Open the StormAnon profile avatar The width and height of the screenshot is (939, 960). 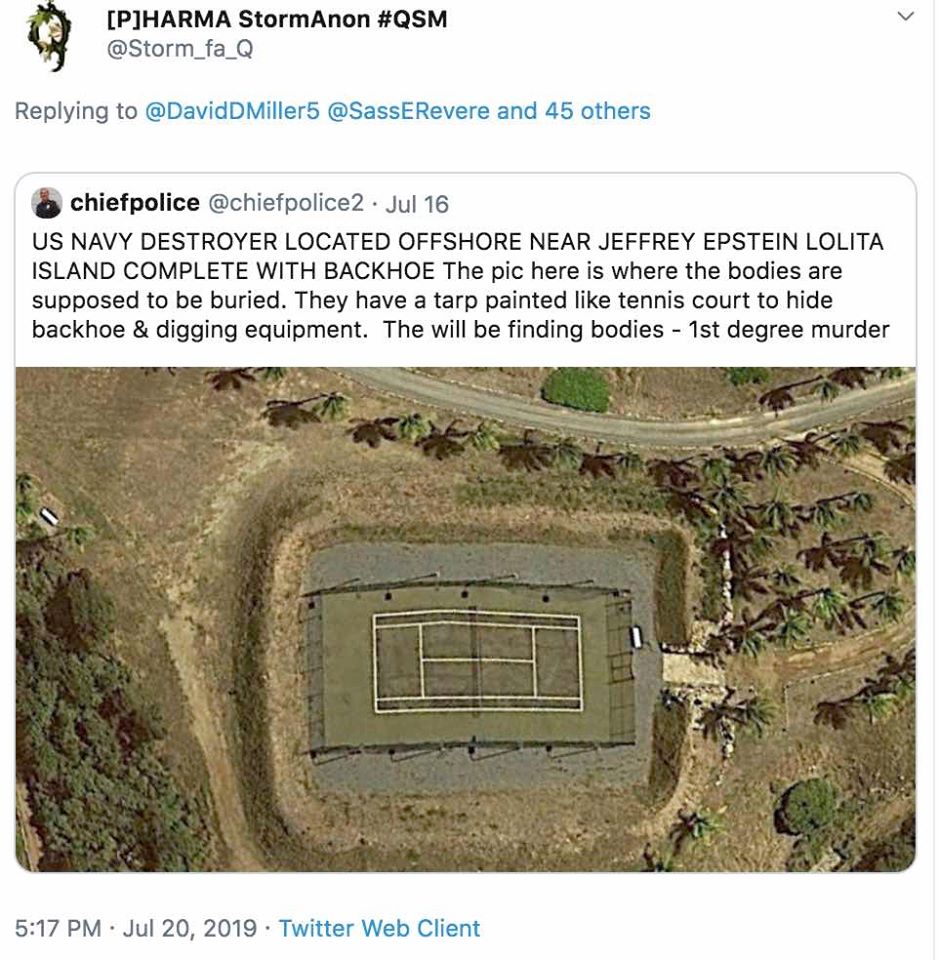(x=47, y=36)
